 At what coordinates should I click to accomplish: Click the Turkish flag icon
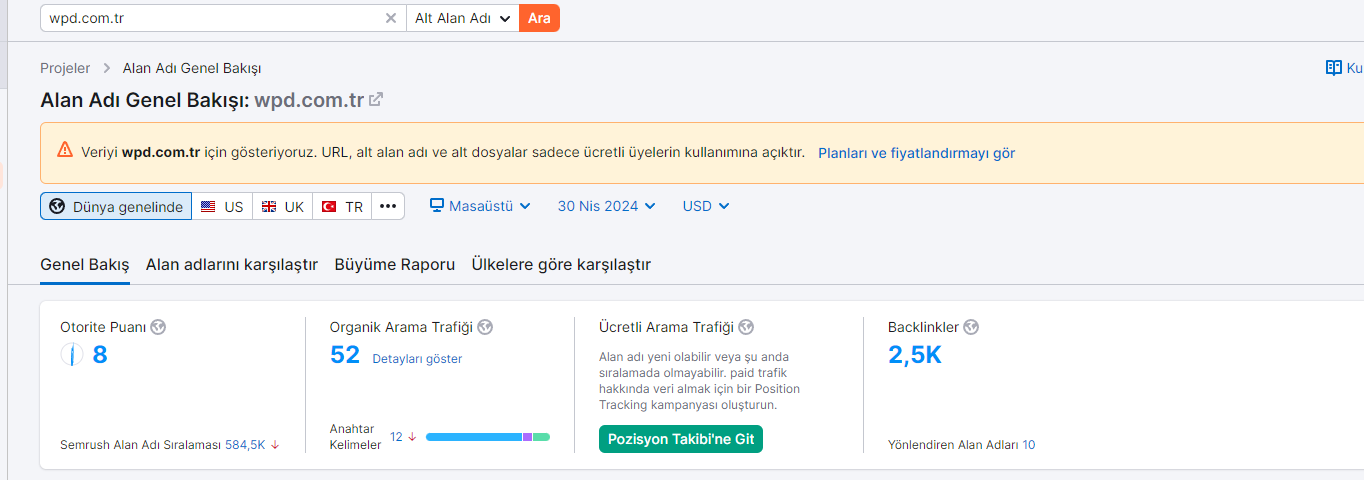(x=329, y=207)
